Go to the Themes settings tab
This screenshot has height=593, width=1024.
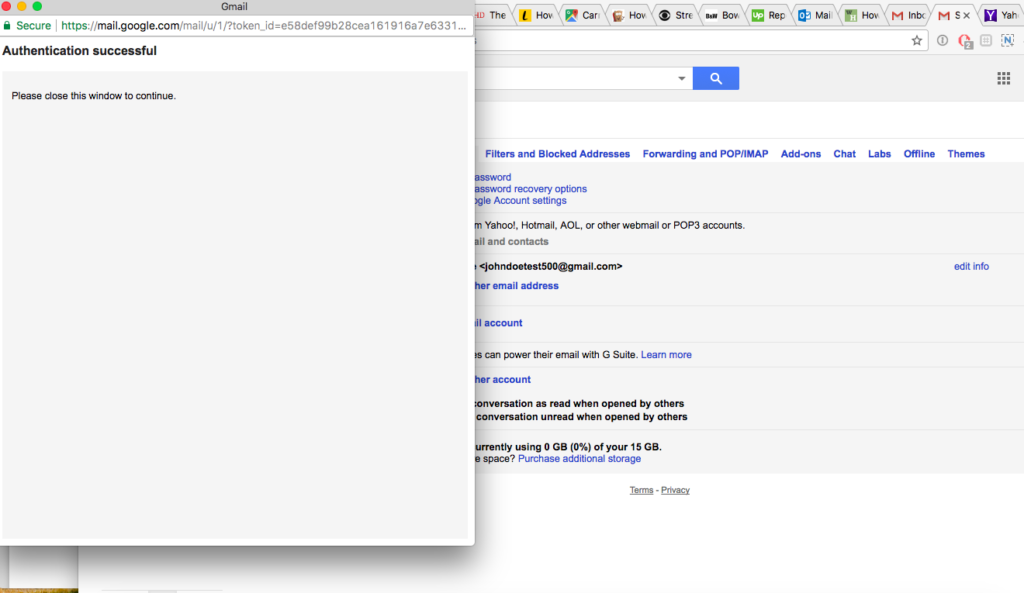coord(966,154)
